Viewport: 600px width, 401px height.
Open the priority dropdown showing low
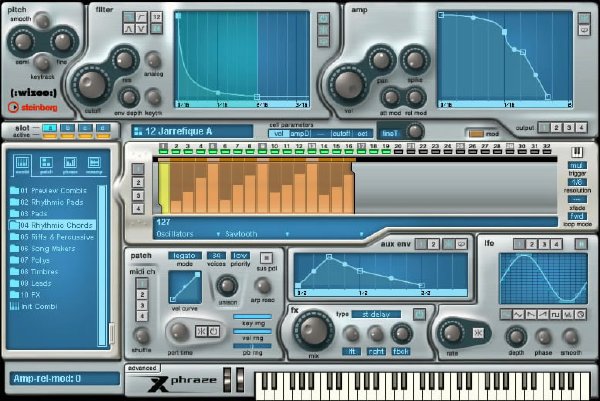[240, 256]
